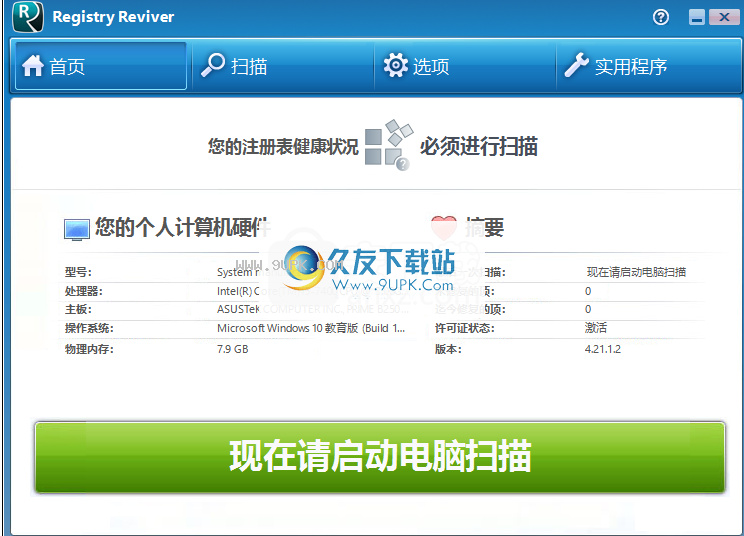Click the 现在请启动电脑扫描 link in summary
The width and height of the screenshot is (744, 536).
click(636, 272)
